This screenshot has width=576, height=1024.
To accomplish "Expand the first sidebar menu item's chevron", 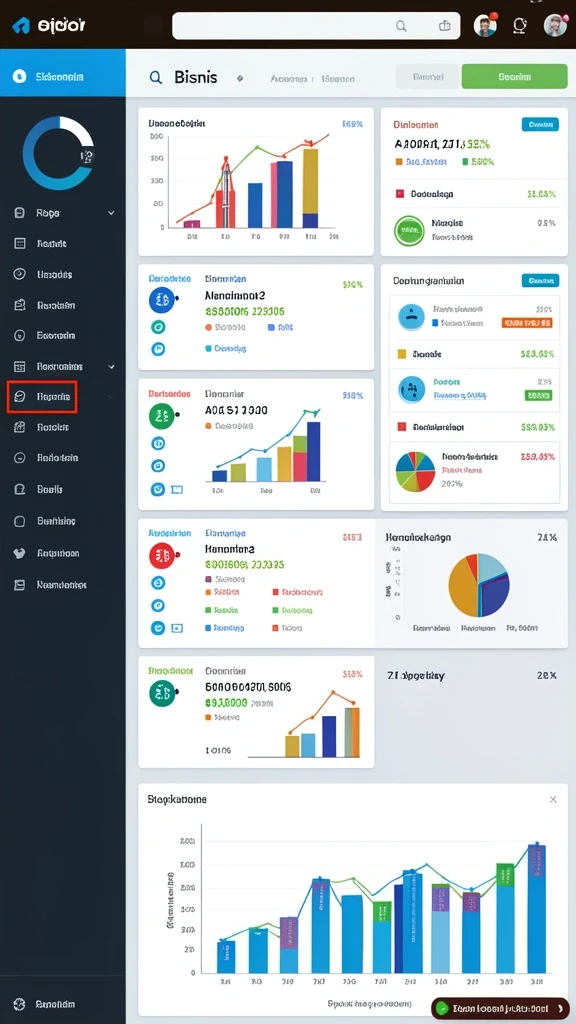I will pyautogui.click(x=111, y=213).
